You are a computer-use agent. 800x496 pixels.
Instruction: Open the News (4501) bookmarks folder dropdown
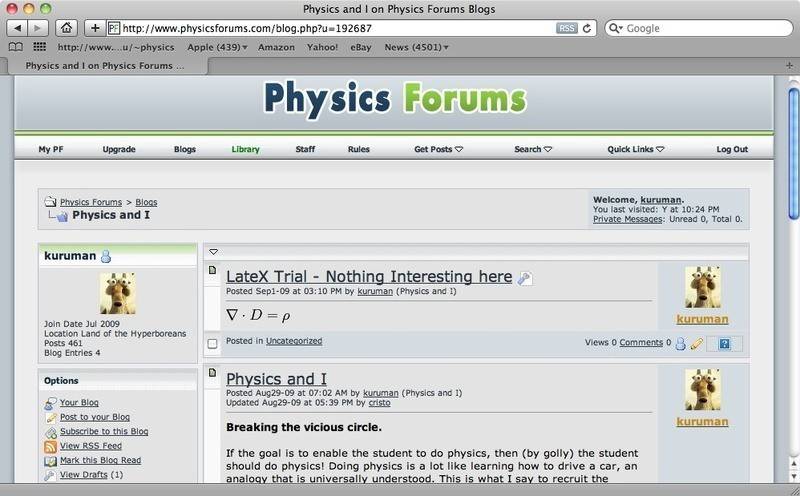coord(416,47)
